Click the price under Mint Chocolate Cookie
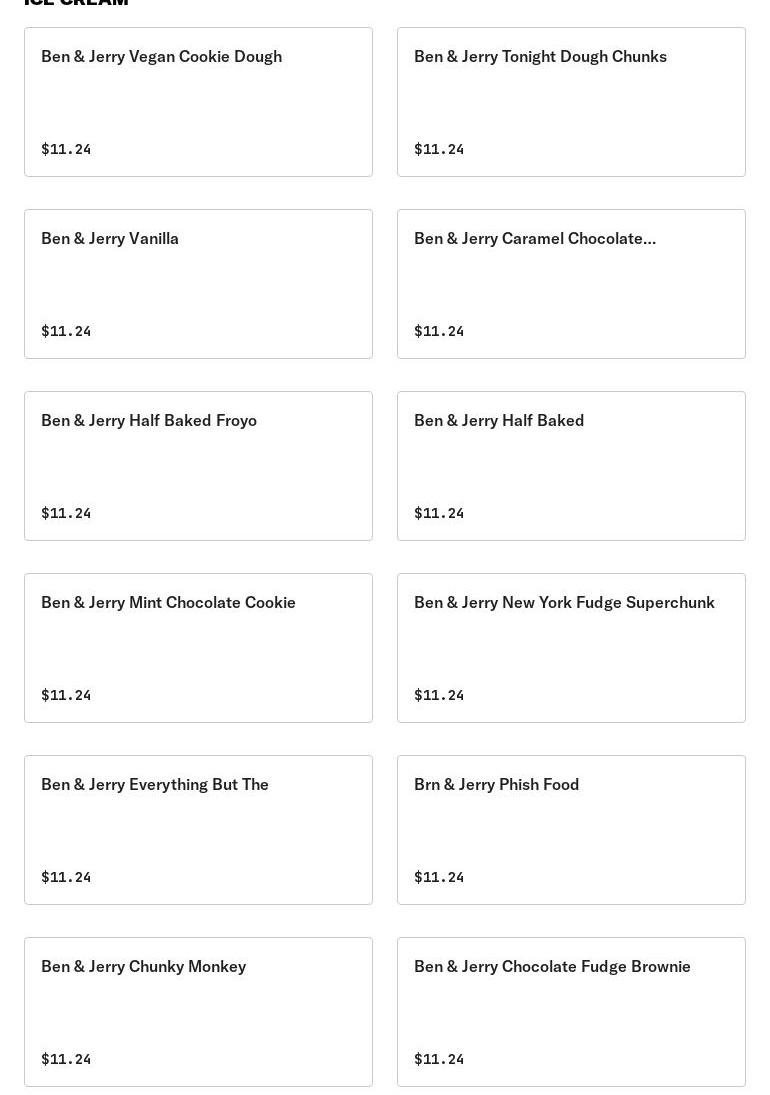Screen dimensions: 770x1095 [x=66, y=695]
